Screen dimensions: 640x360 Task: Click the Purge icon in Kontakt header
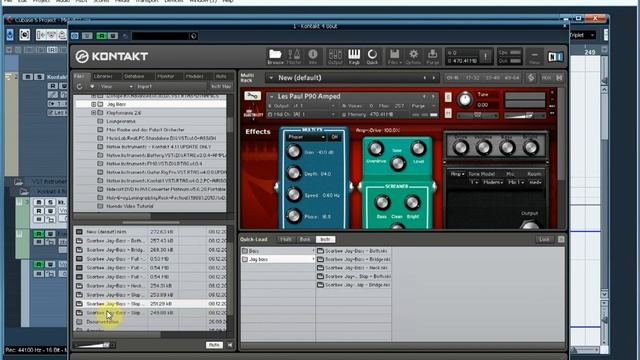point(433,56)
